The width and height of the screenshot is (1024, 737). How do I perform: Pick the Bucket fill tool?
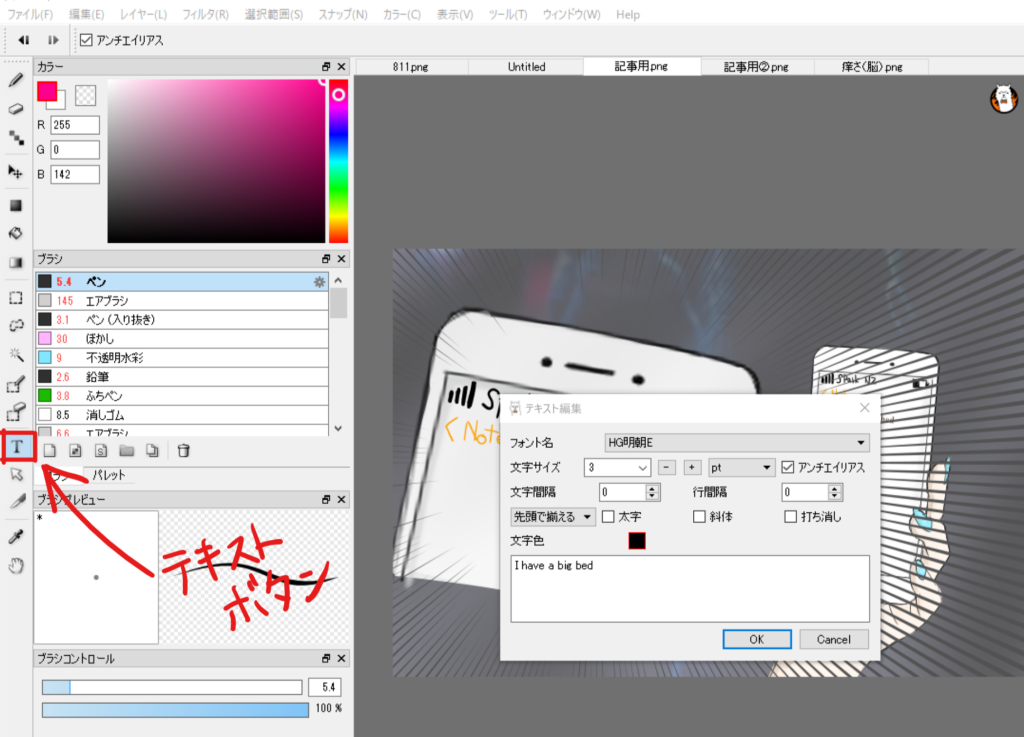pyautogui.click(x=16, y=233)
